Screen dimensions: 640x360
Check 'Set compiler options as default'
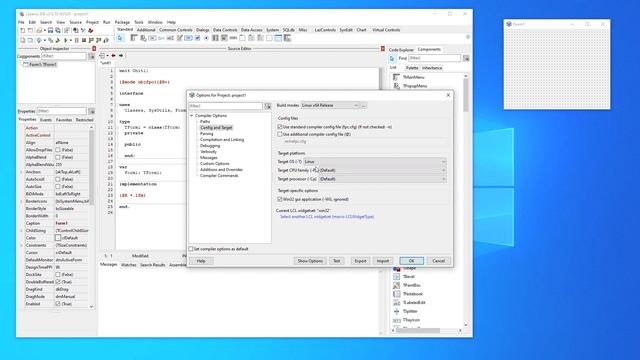pos(191,249)
